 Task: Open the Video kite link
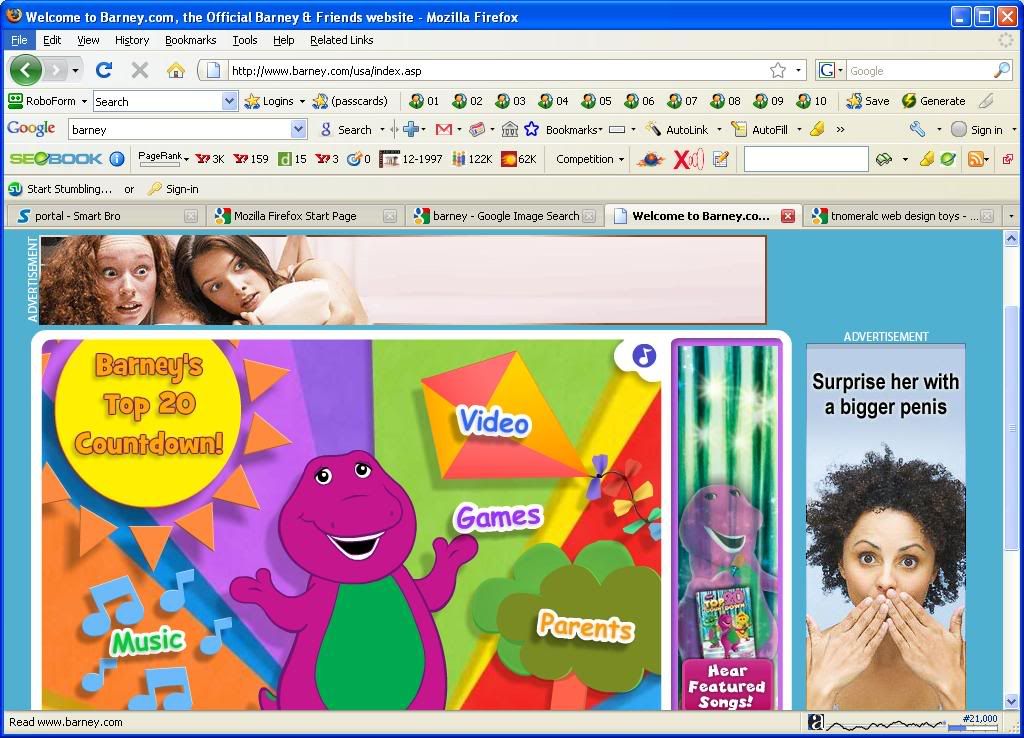[x=493, y=421]
